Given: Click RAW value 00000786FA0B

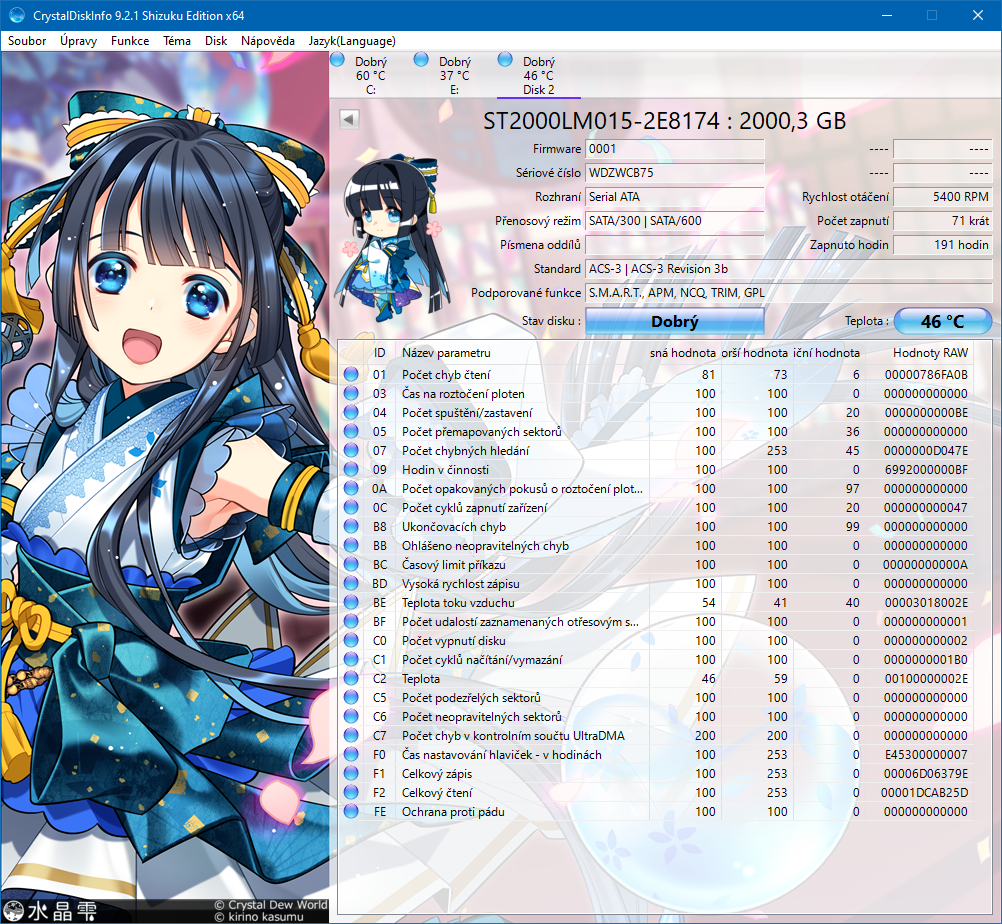Looking at the screenshot, I should click(x=926, y=374).
